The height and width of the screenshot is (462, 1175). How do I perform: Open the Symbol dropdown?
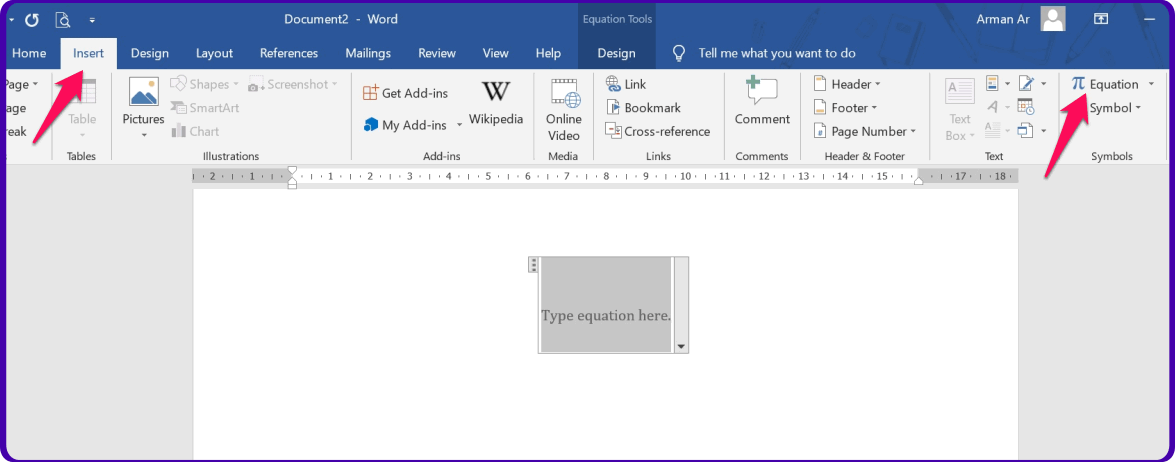pyautogui.click(x=1115, y=108)
